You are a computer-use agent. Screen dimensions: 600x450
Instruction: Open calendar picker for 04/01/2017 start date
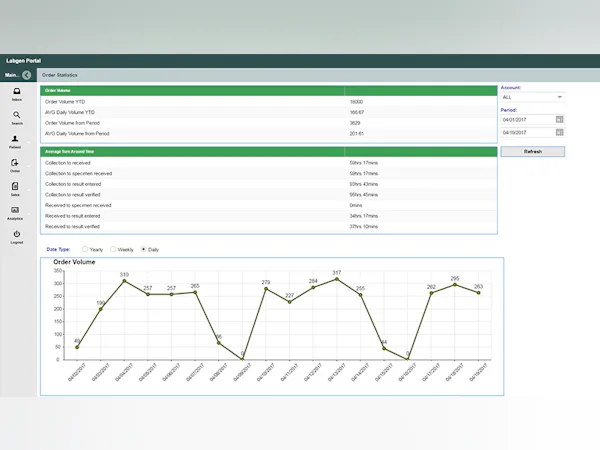pyautogui.click(x=559, y=120)
